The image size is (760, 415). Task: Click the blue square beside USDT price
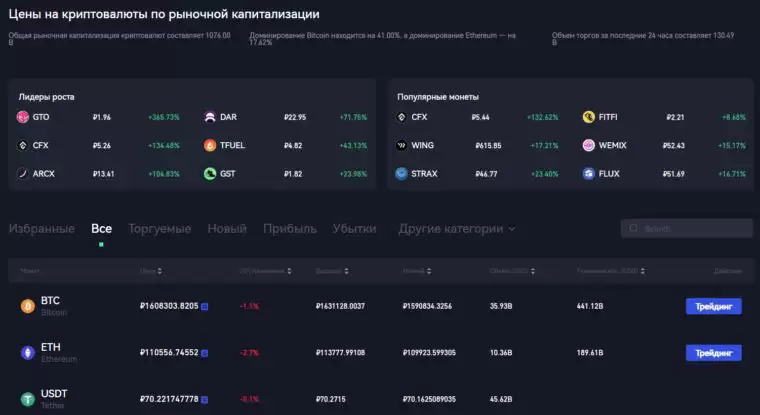[205, 398]
